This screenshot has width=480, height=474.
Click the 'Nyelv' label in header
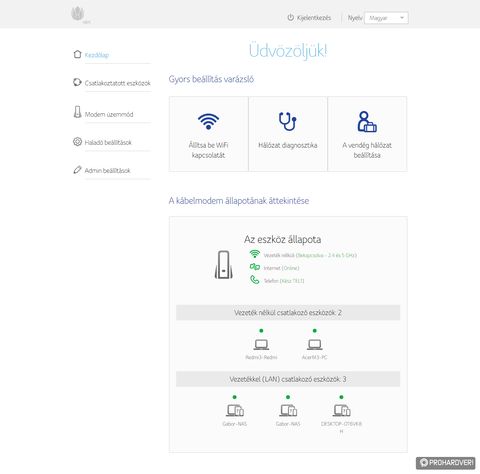pyautogui.click(x=355, y=18)
